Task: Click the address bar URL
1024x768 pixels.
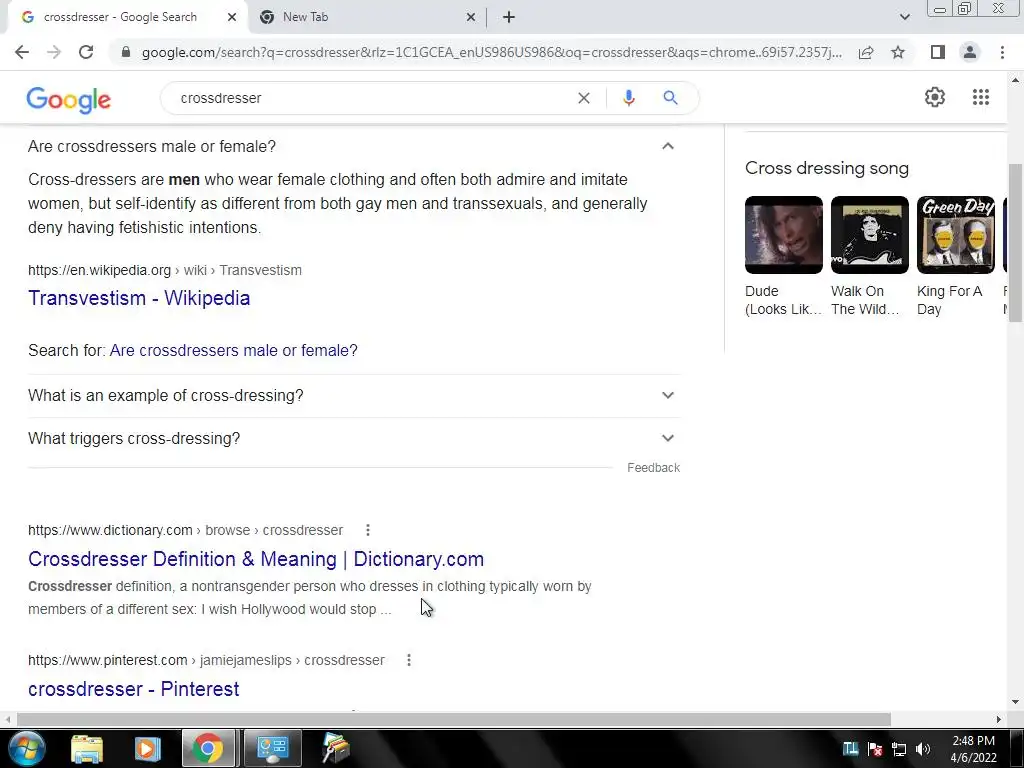Action: [491, 52]
